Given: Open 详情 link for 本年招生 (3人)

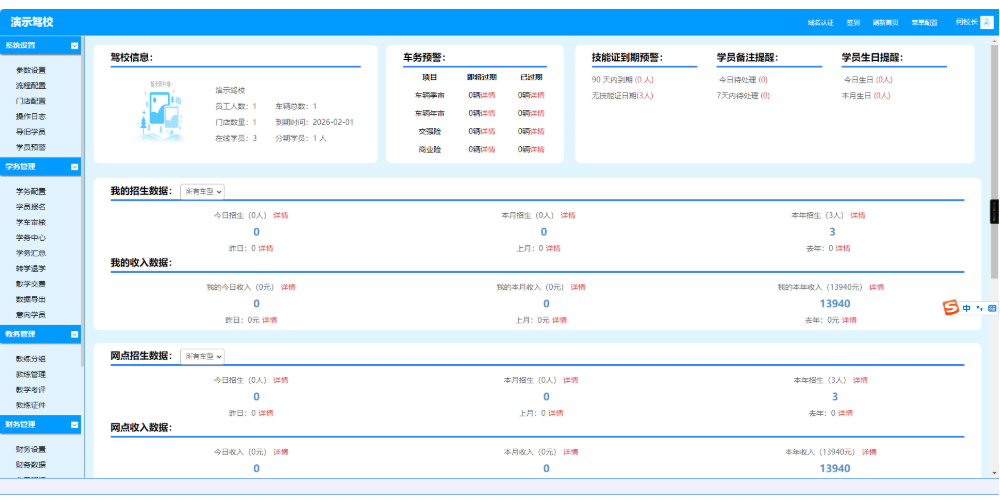Looking at the screenshot, I should (858, 215).
